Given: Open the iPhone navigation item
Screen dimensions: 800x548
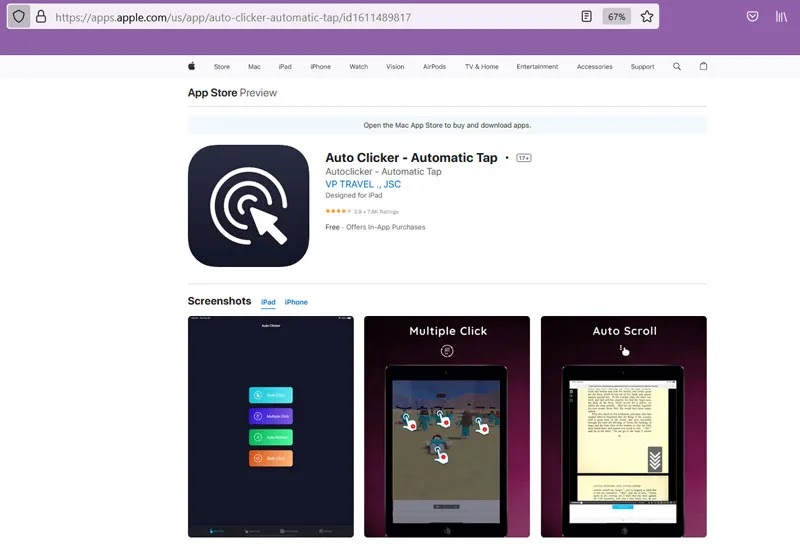Looking at the screenshot, I should click(320, 66).
